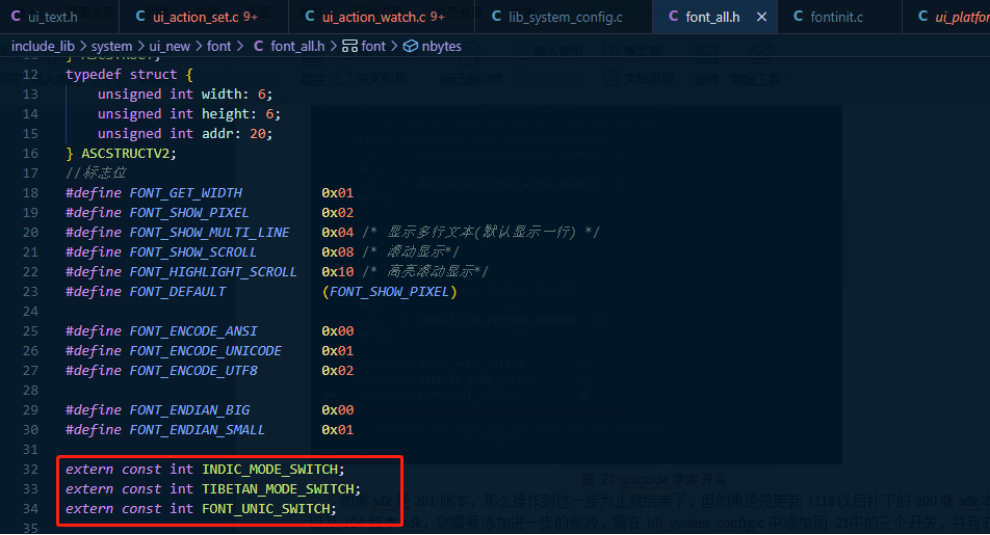Screen dimensions: 990x535
Task: Click on ASCSTRUCTV2 type name
Action: 125,153
